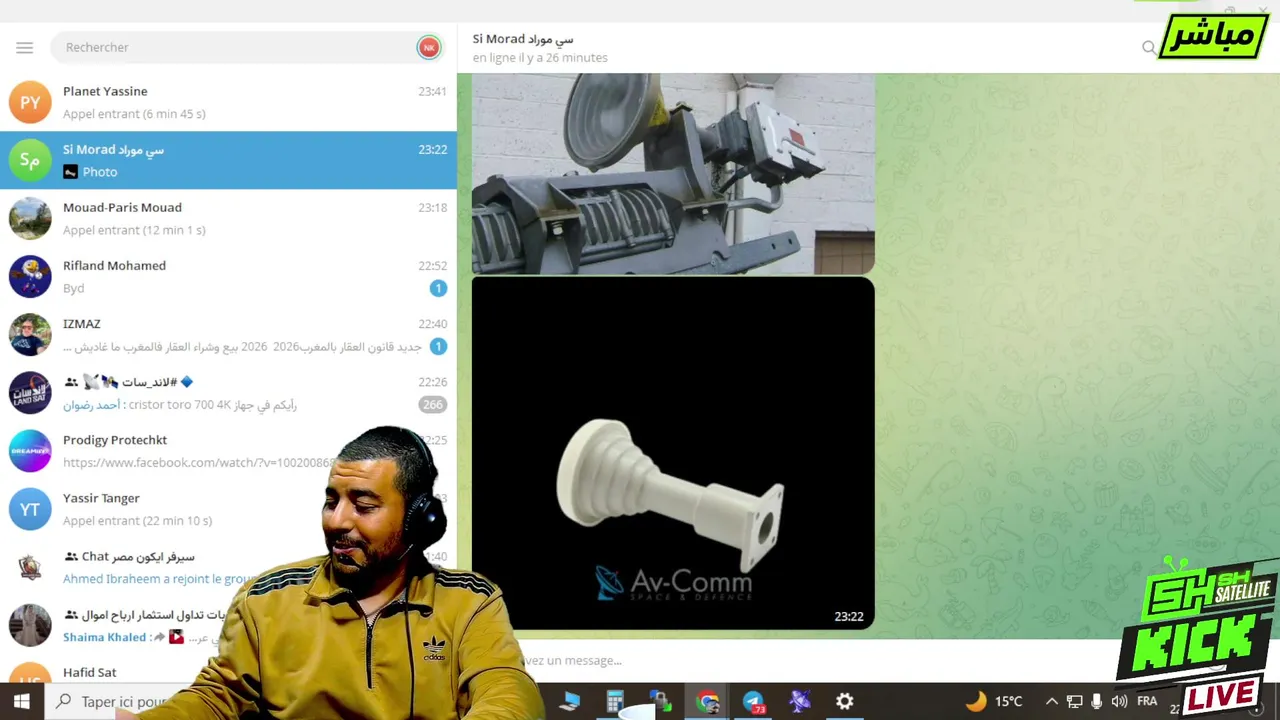The height and width of the screenshot is (720, 1280).
Task: Click the search-in-chat magnifier icon
Action: 1148,48
